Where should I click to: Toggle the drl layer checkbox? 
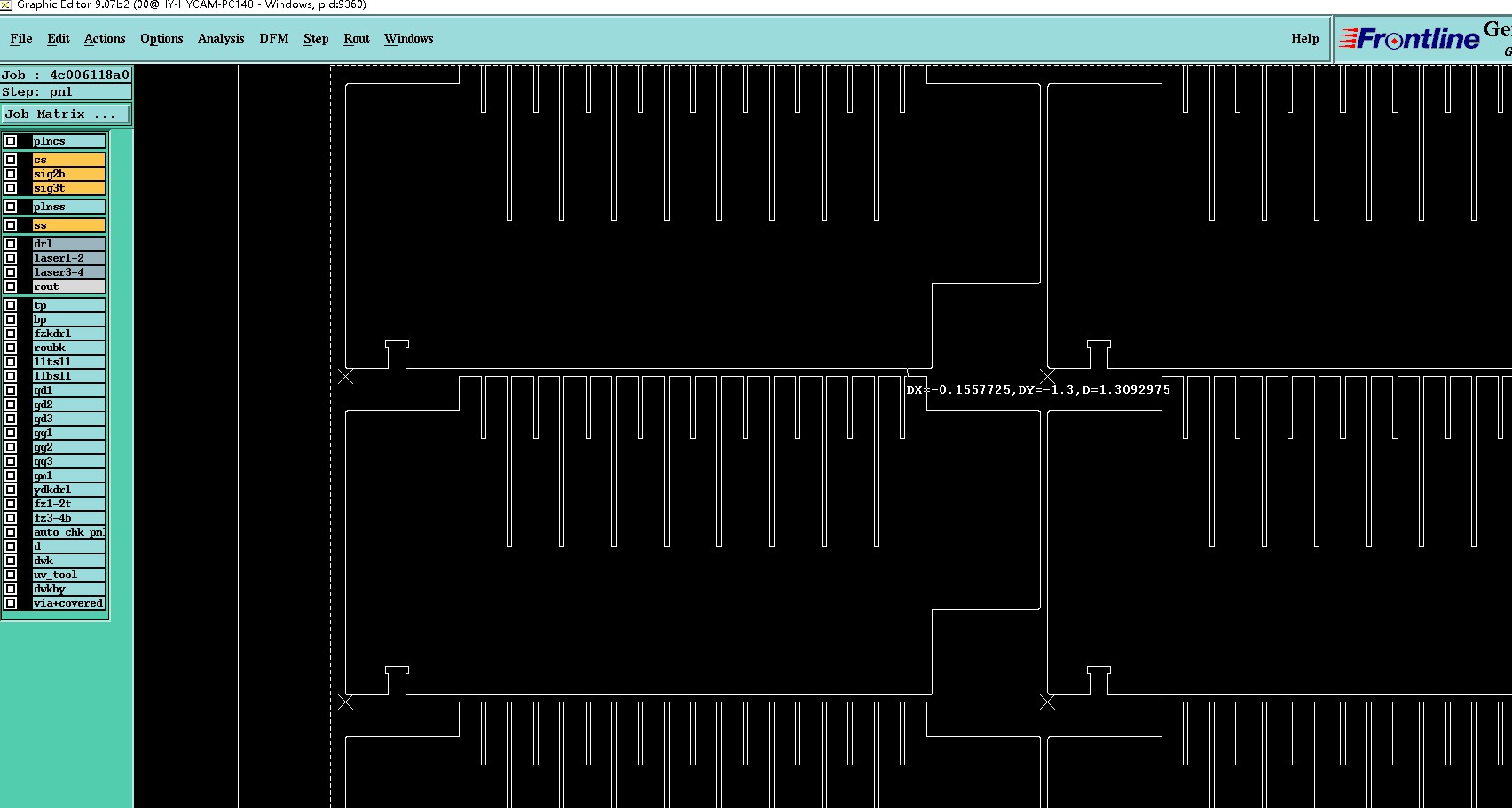(x=11, y=244)
